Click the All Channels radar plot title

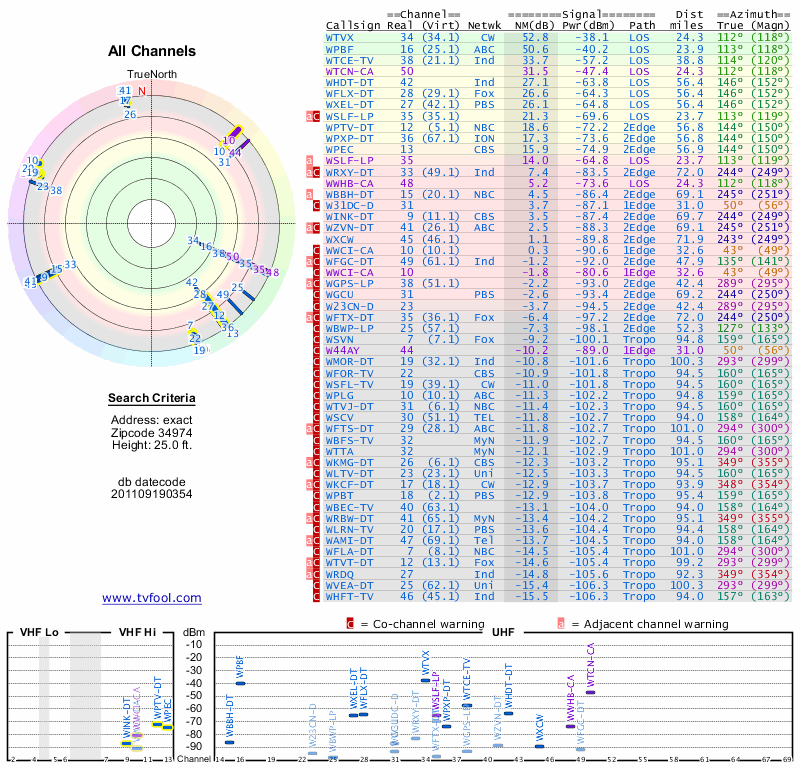click(x=152, y=51)
